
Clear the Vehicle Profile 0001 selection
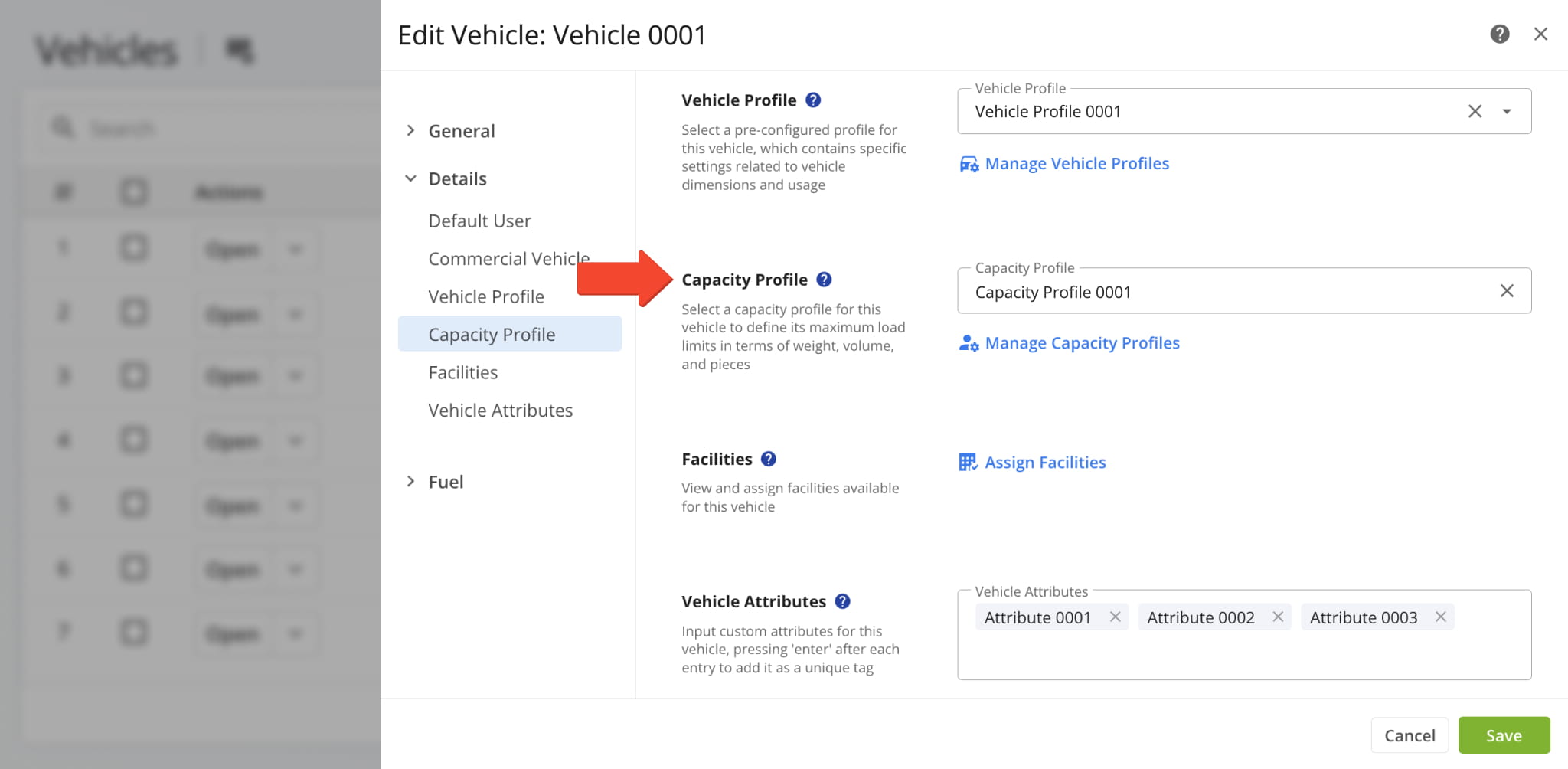coord(1475,112)
